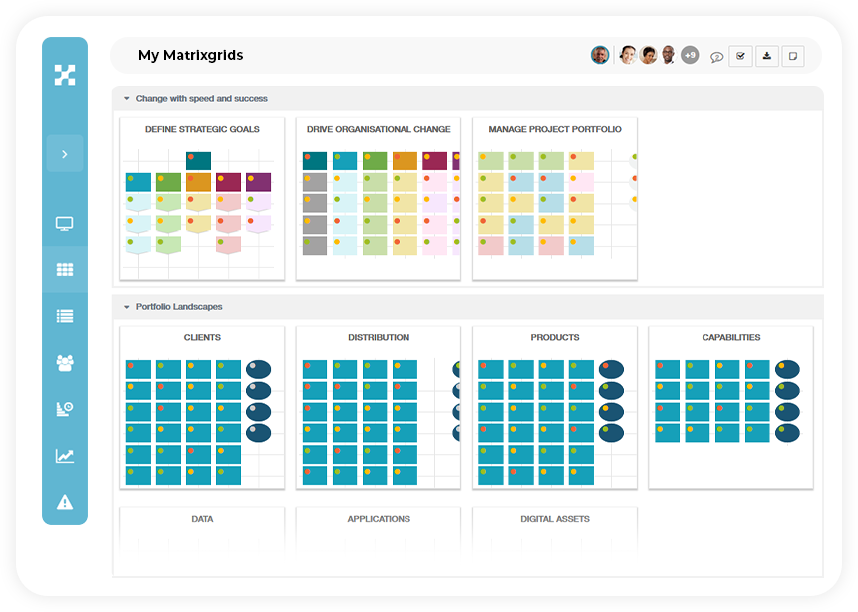Image resolution: width=858 pixels, height=612 pixels.
Task: Open the people group icon in sidebar
Action: point(65,363)
